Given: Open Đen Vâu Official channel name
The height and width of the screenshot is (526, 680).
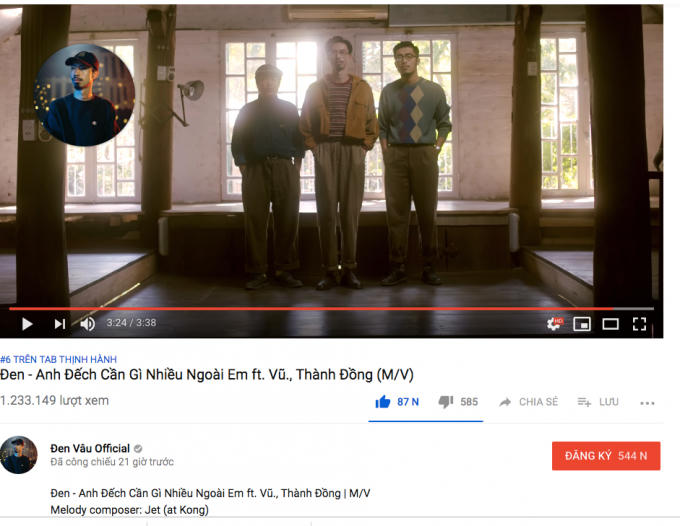Looking at the screenshot, I should pyautogui.click(x=90, y=448).
